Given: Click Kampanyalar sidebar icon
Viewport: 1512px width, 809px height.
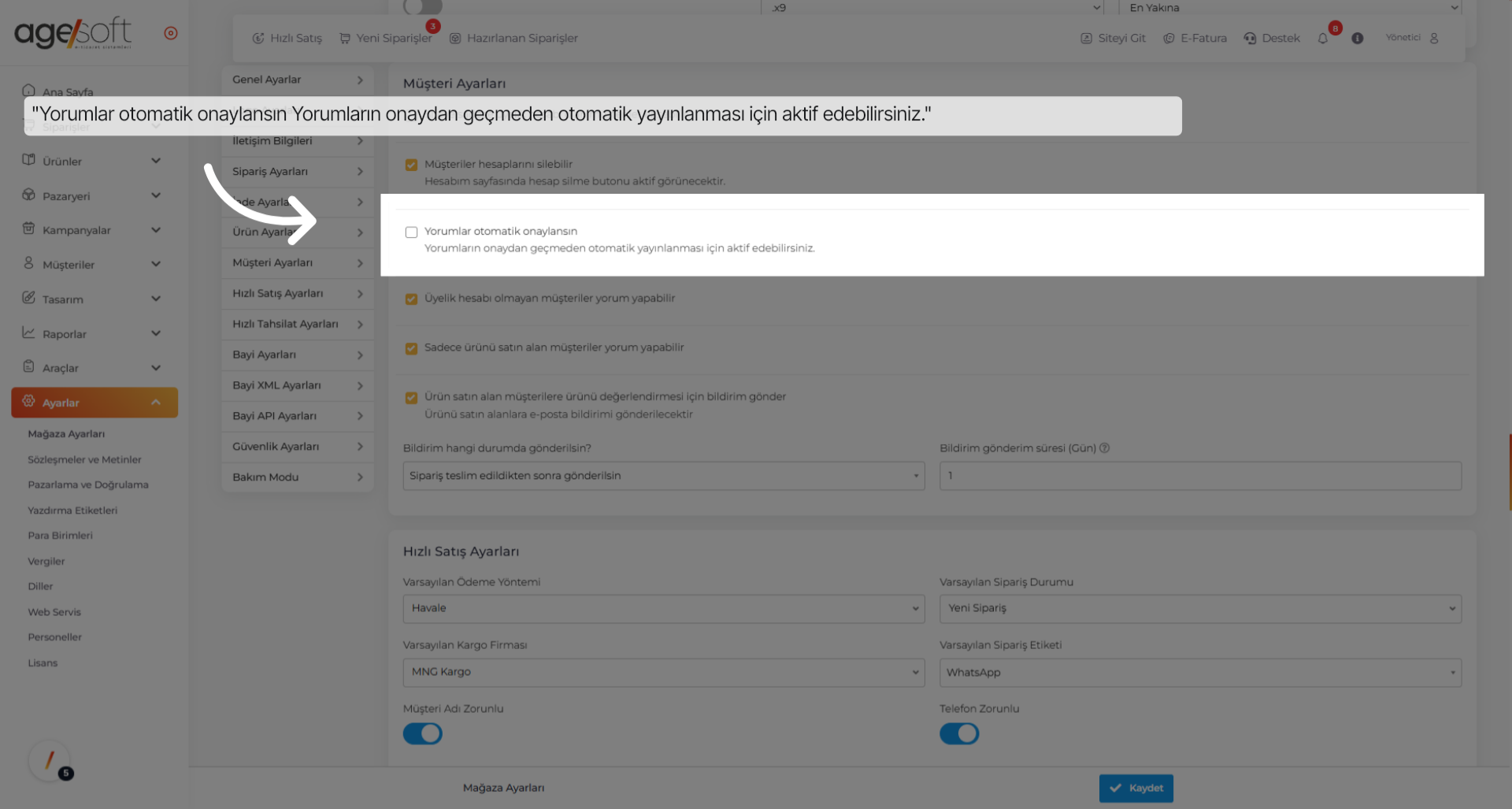Looking at the screenshot, I should pos(29,228).
